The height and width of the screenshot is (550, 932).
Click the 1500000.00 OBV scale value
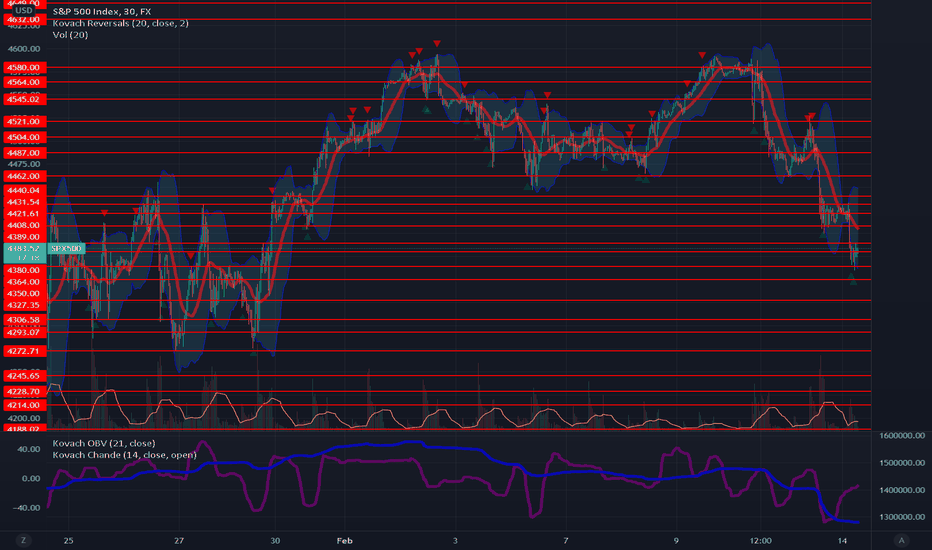coord(902,463)
